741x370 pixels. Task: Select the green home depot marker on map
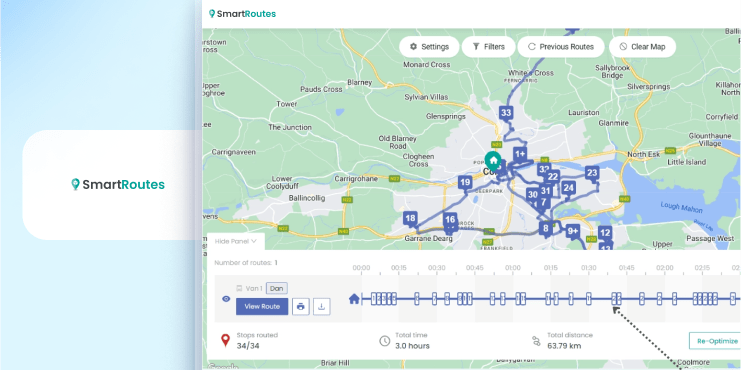pyautogui.click(x=493, y=162)
